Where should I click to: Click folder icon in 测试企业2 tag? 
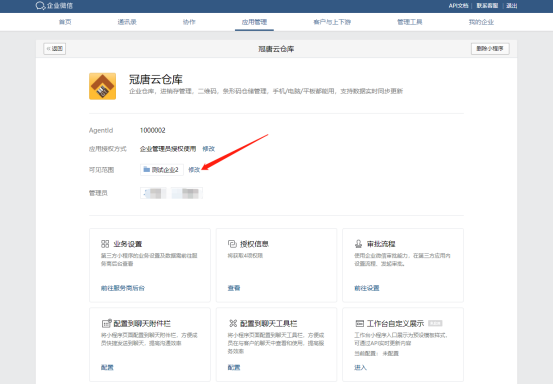[147, 170]
